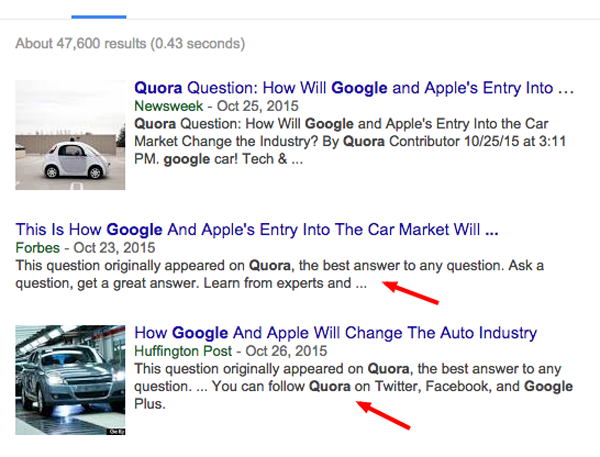The height and width of the screenshot is (457, 600).
Task: Click red arrow beside the Forbes snippet
Action: (410, 292)
